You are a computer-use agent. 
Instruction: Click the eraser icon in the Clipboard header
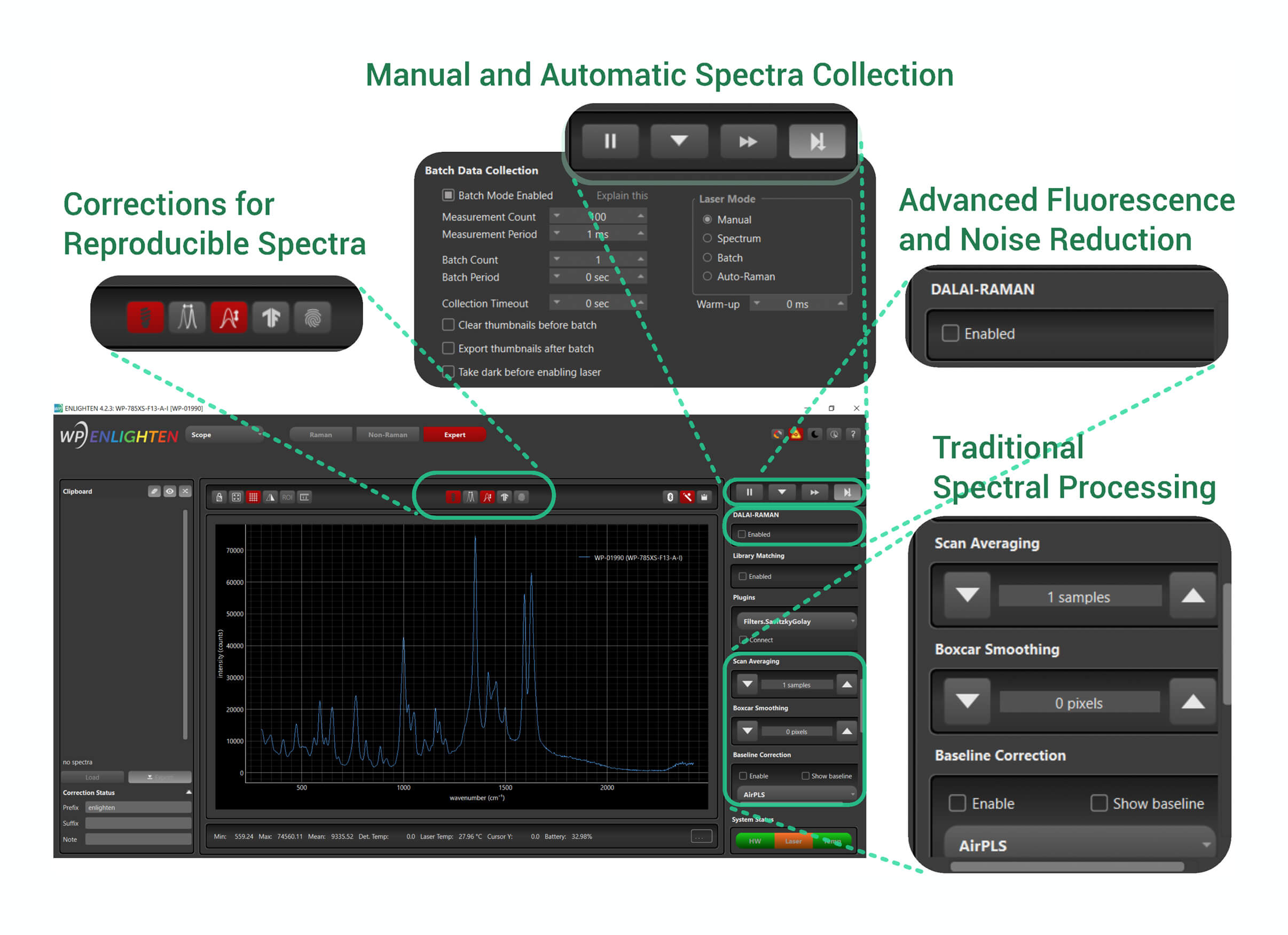pyautogui.click(x=154, y=492)
